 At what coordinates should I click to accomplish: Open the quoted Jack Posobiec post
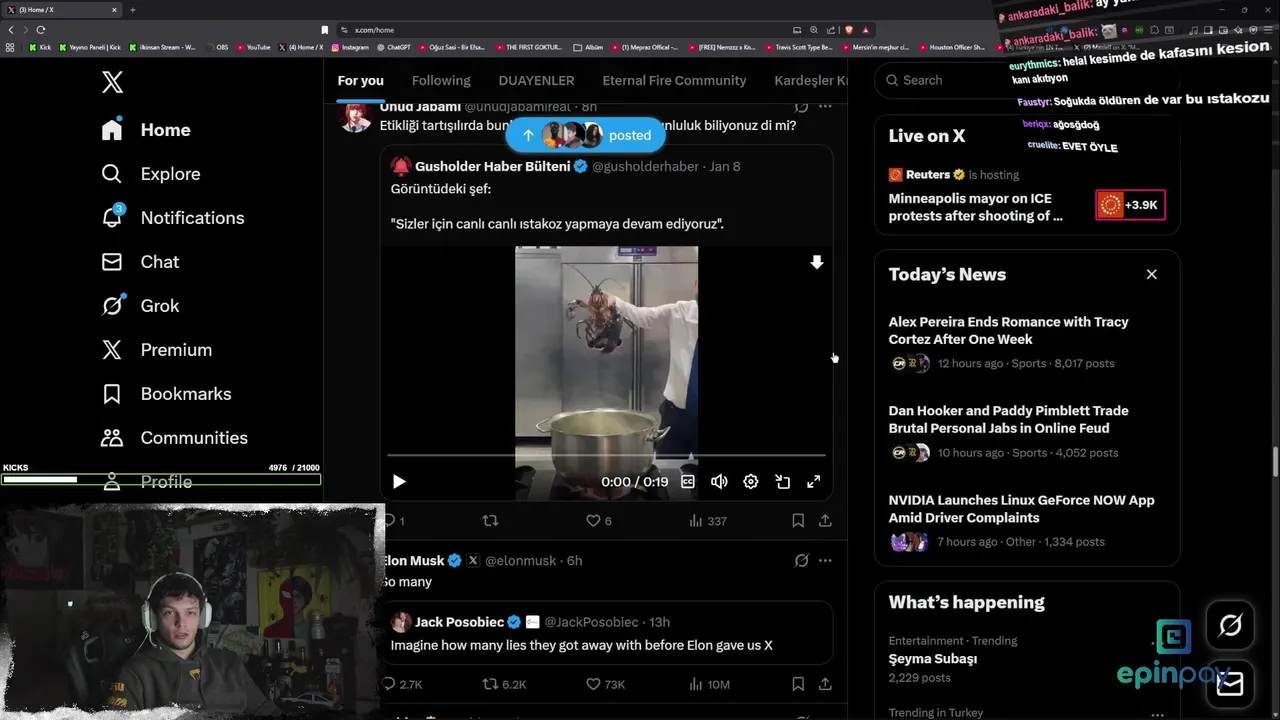click(x=606, y=633)
